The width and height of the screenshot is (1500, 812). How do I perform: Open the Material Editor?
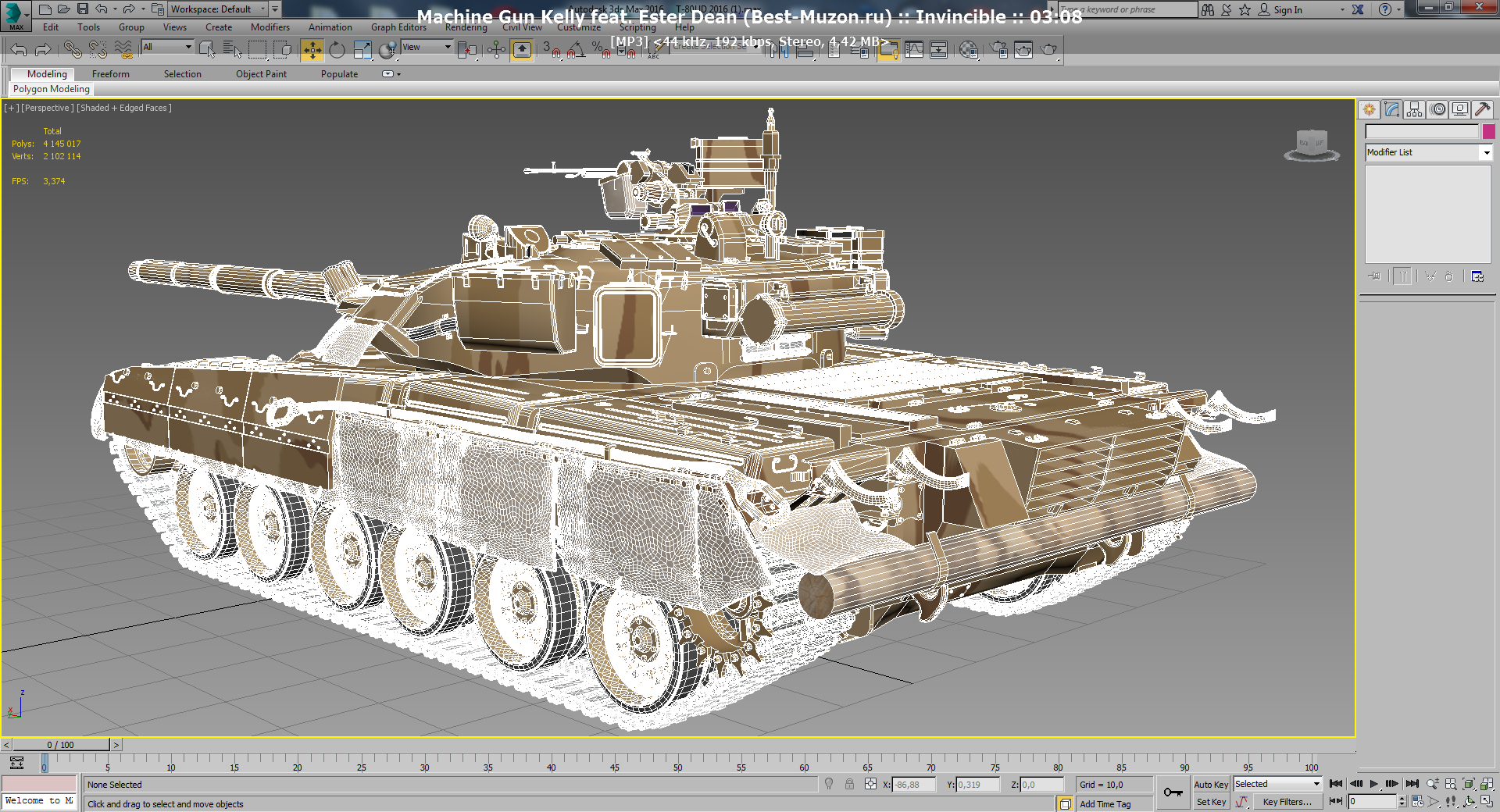pyautogui.click(x=969, y=50)
